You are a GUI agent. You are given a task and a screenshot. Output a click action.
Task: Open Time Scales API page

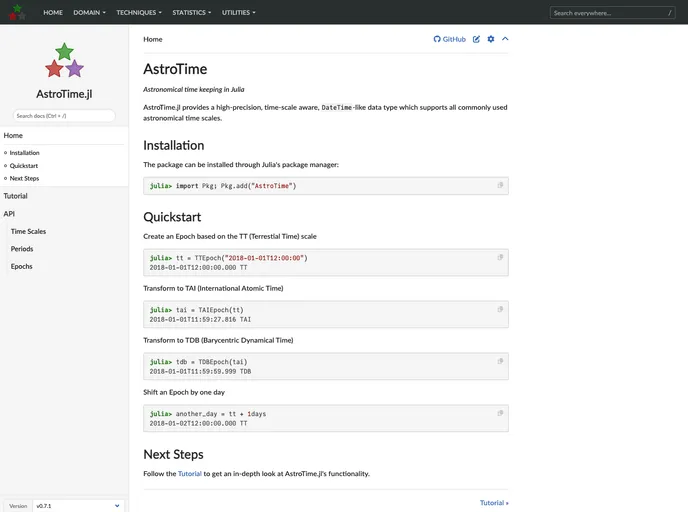(x=29, y=231)
